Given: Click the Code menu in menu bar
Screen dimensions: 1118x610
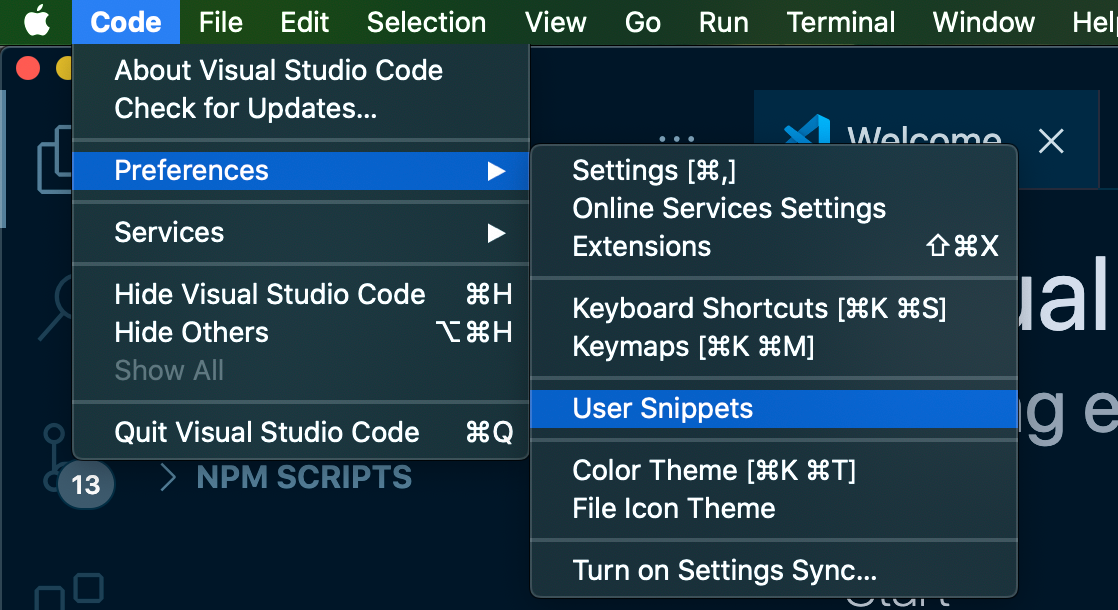Looking at the screenshot, I should [x=125, y=22].
